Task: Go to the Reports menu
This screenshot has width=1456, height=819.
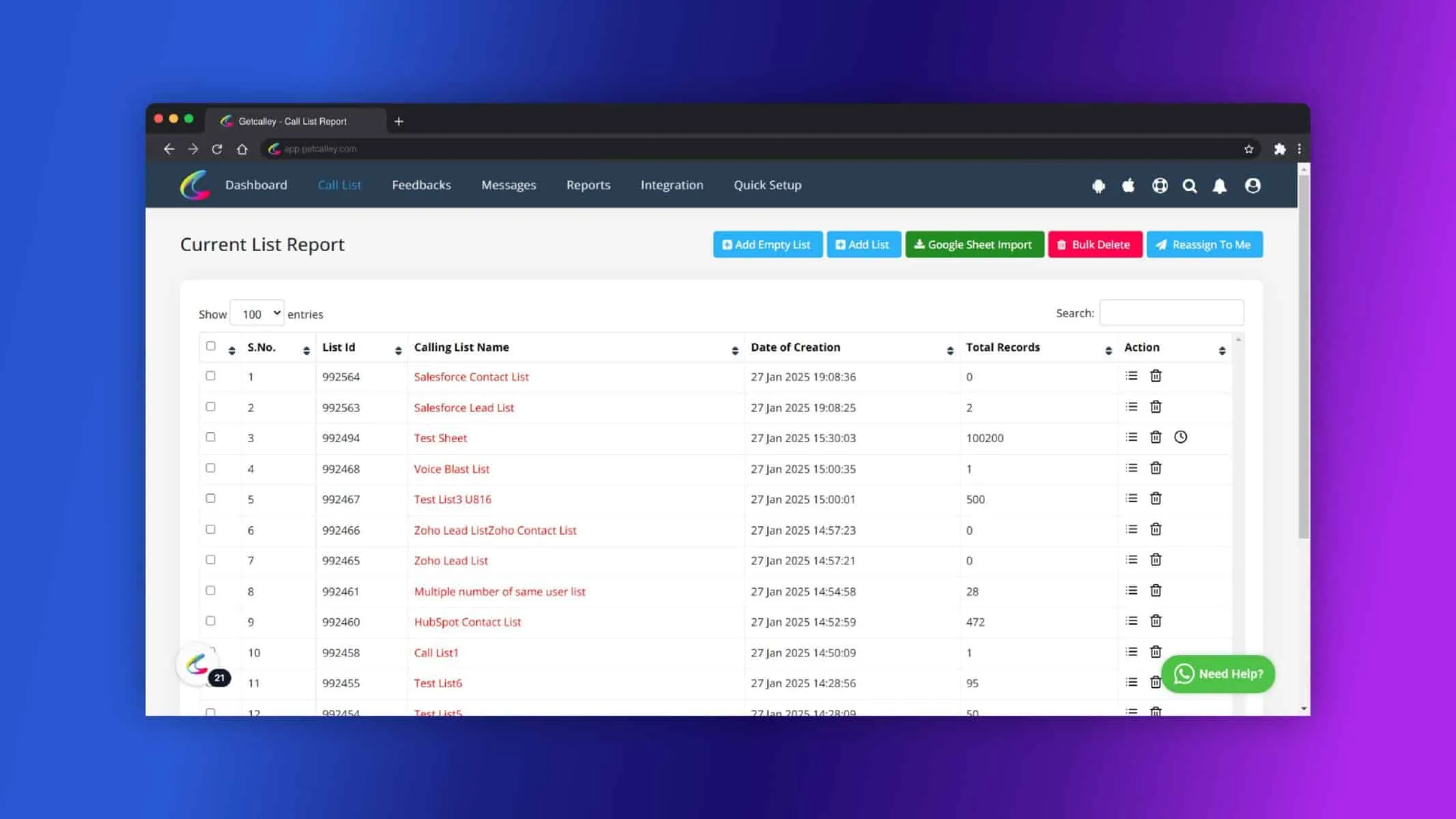Action: 588,185
